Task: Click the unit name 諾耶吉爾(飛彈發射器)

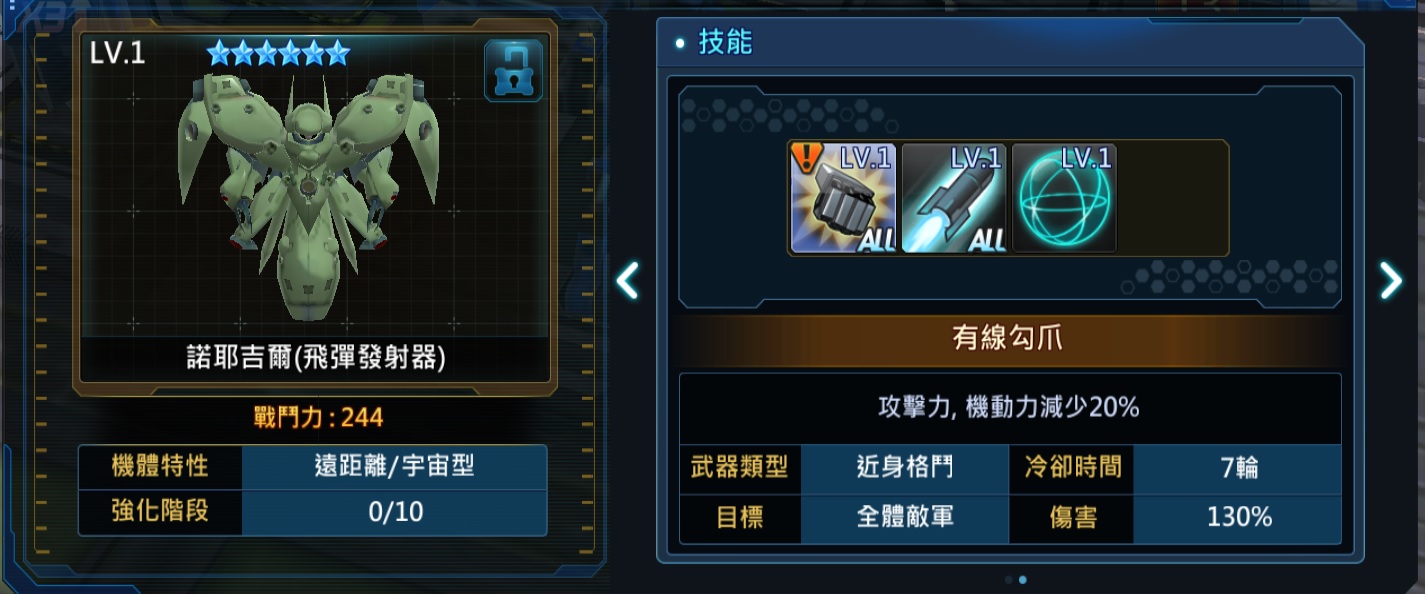Action: (312, 358)
